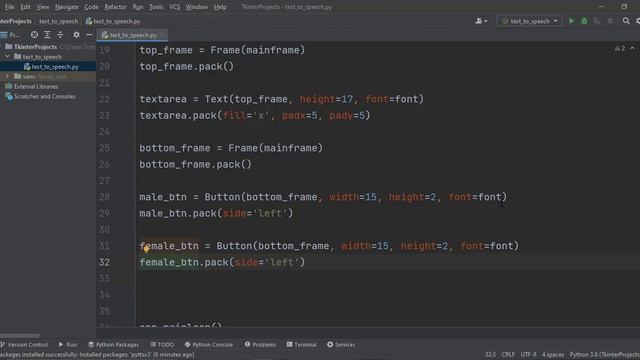The width and height of the screenshot is (640, 360).
Task: Click the Python 3.8 interpreter indicator
Action: click(x=604, y=355)
